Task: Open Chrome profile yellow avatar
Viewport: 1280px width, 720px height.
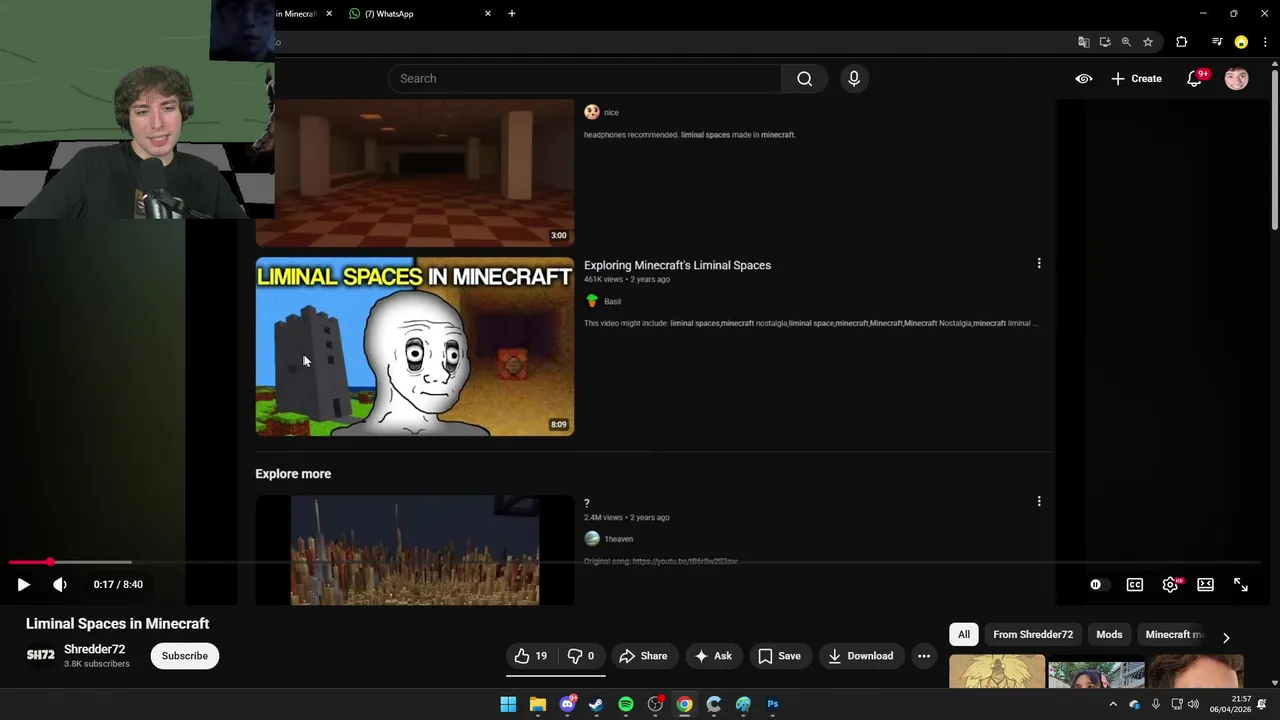Action: coord(1241,42)
